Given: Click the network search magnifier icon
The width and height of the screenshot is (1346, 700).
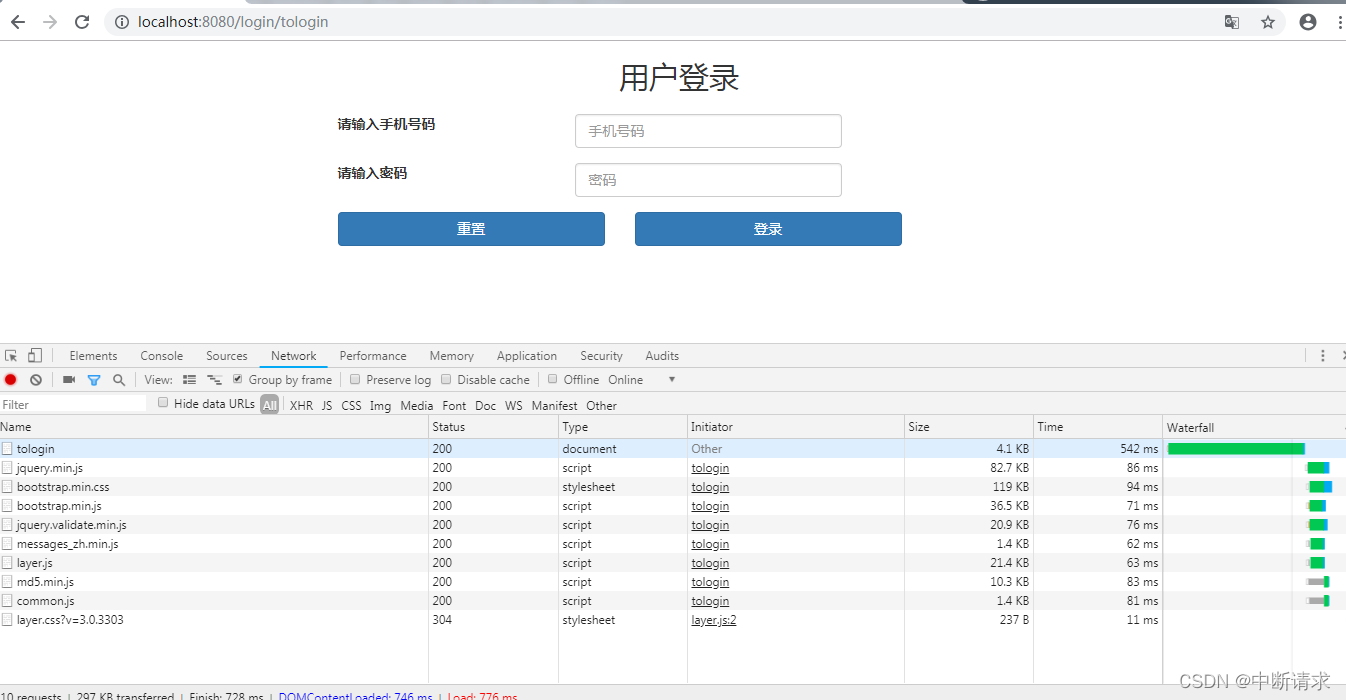Looking at the screenshot, I should [x=119, y=379].
